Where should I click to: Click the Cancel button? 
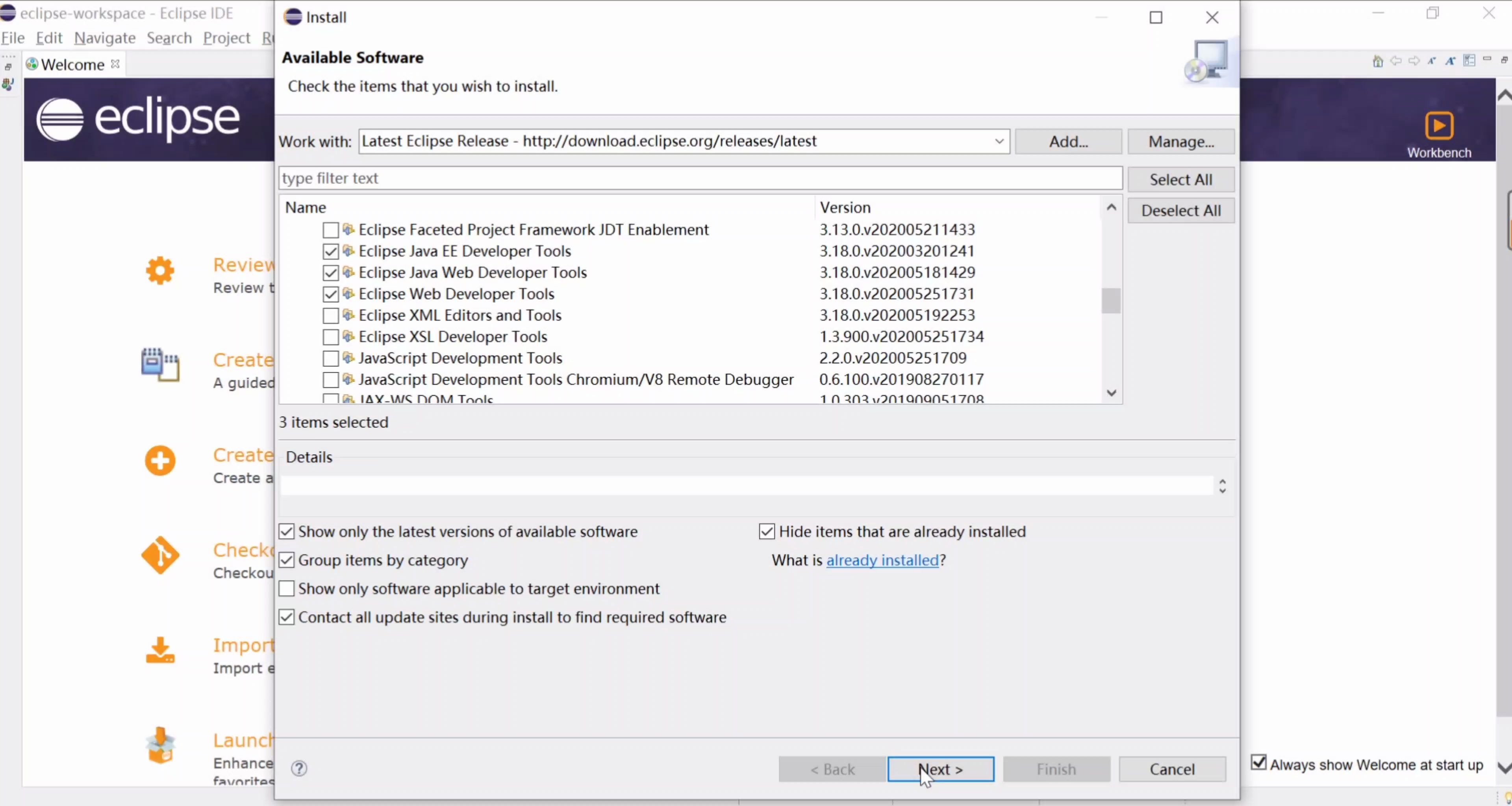tap(1172, 769)
